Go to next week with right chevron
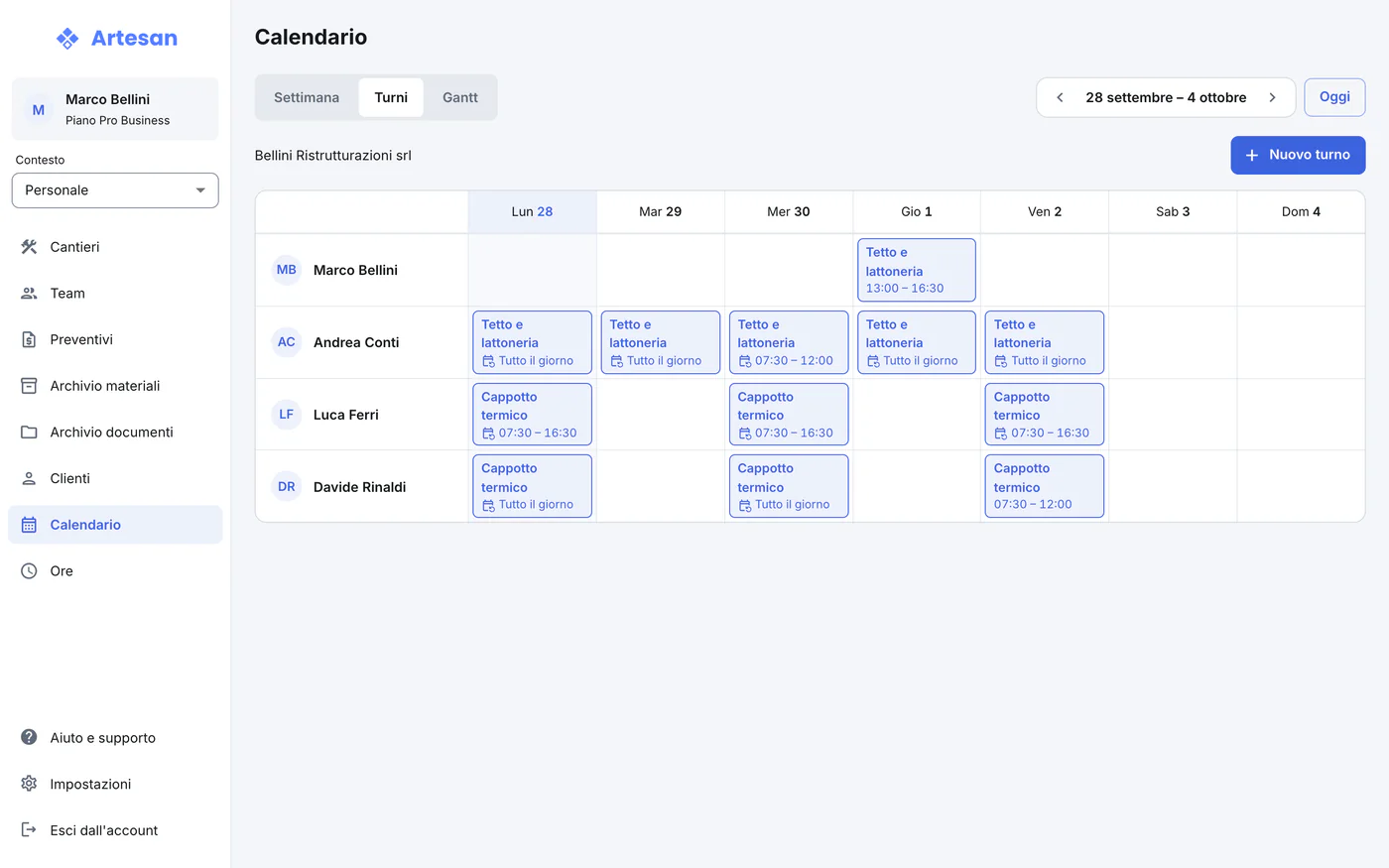 coord(1272,97)
